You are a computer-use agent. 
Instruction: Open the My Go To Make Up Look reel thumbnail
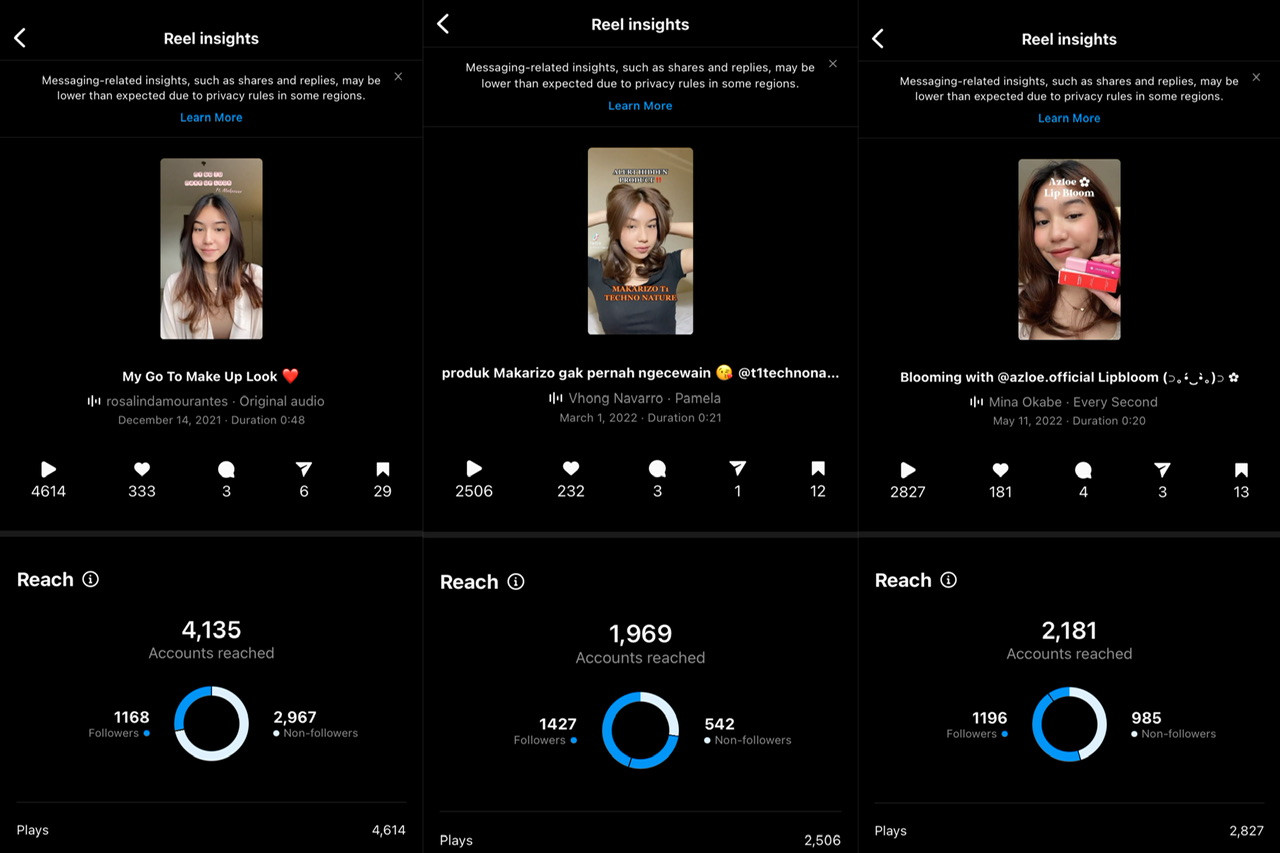[211, 249]
